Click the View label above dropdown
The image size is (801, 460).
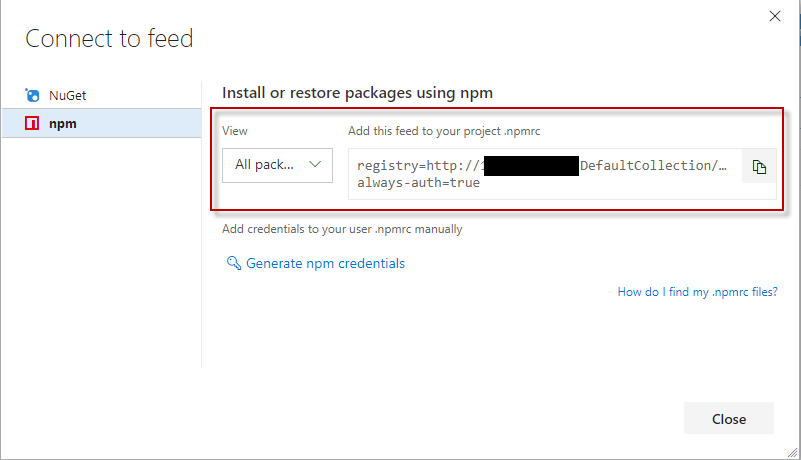click(x=235, y=131)
